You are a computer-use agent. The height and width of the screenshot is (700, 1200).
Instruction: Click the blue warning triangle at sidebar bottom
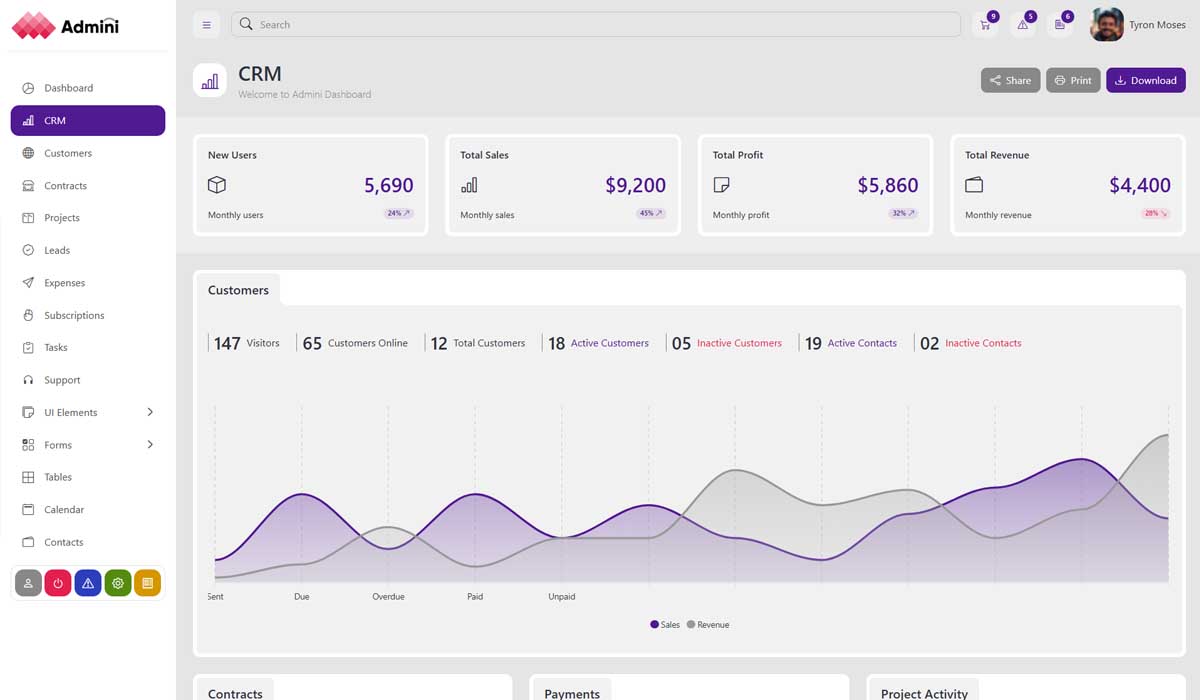87,582
